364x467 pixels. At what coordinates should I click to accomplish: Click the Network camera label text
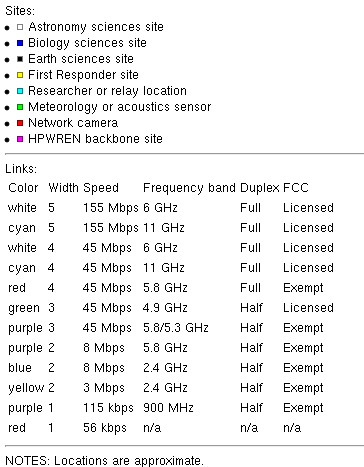click(x=73, y=123)
